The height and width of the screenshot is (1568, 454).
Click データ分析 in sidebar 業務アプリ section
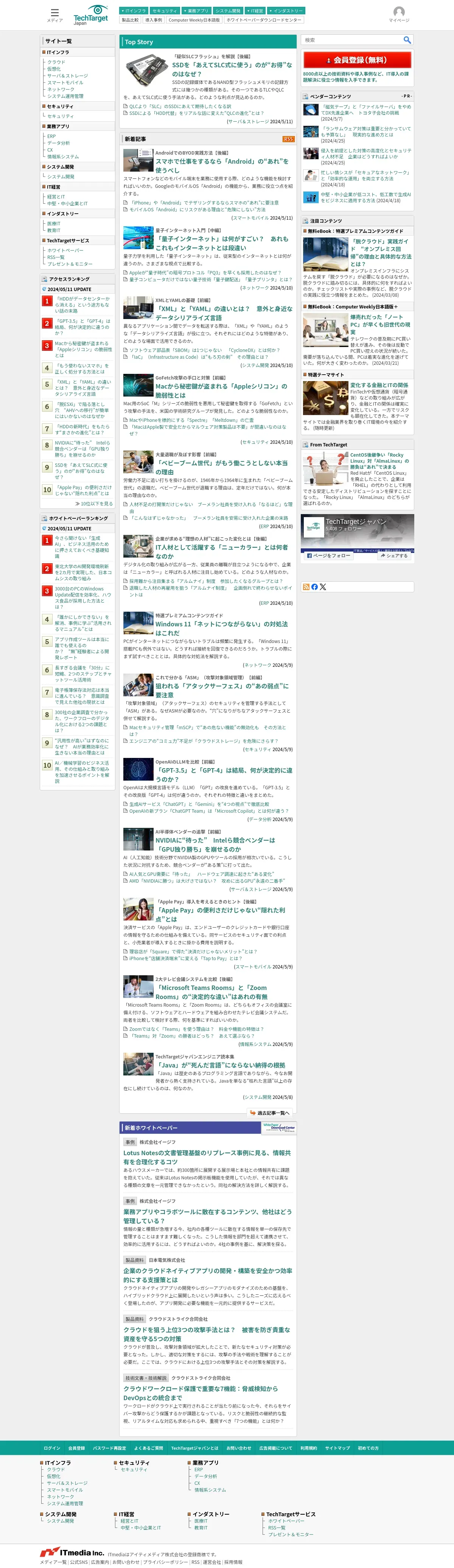[59, 143]
